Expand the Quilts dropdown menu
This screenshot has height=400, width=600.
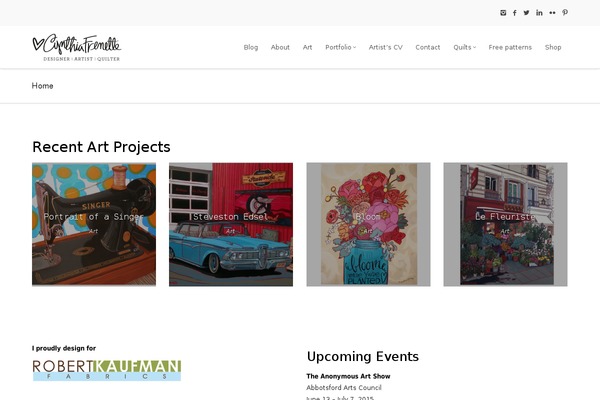point(465,47)
